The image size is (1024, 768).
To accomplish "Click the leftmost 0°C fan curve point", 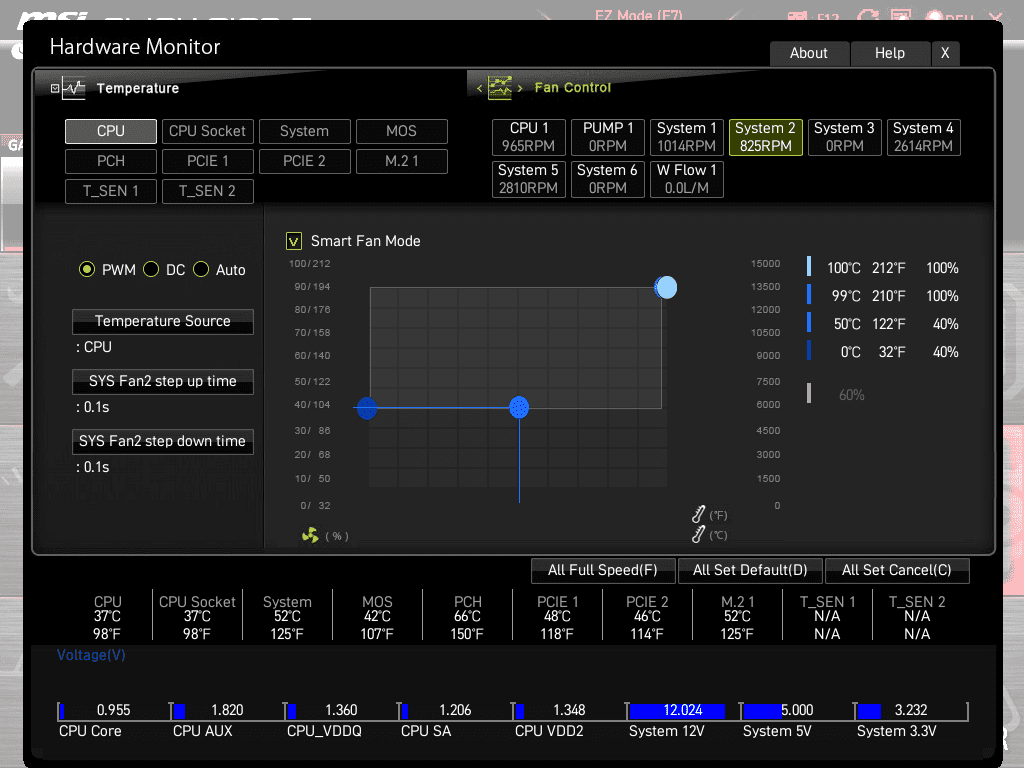I will coord(367,408).
